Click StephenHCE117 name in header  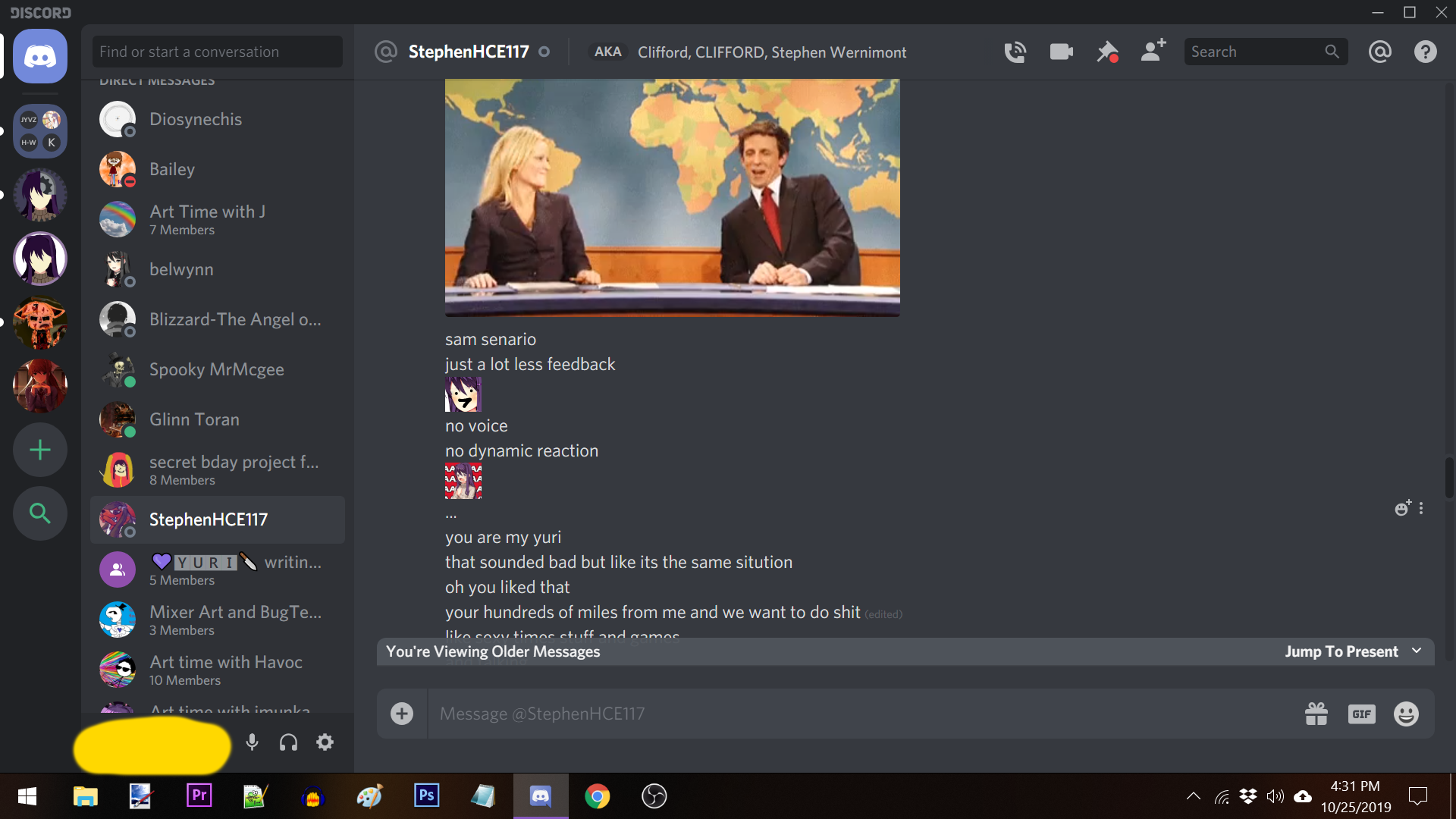pos(468,52)
